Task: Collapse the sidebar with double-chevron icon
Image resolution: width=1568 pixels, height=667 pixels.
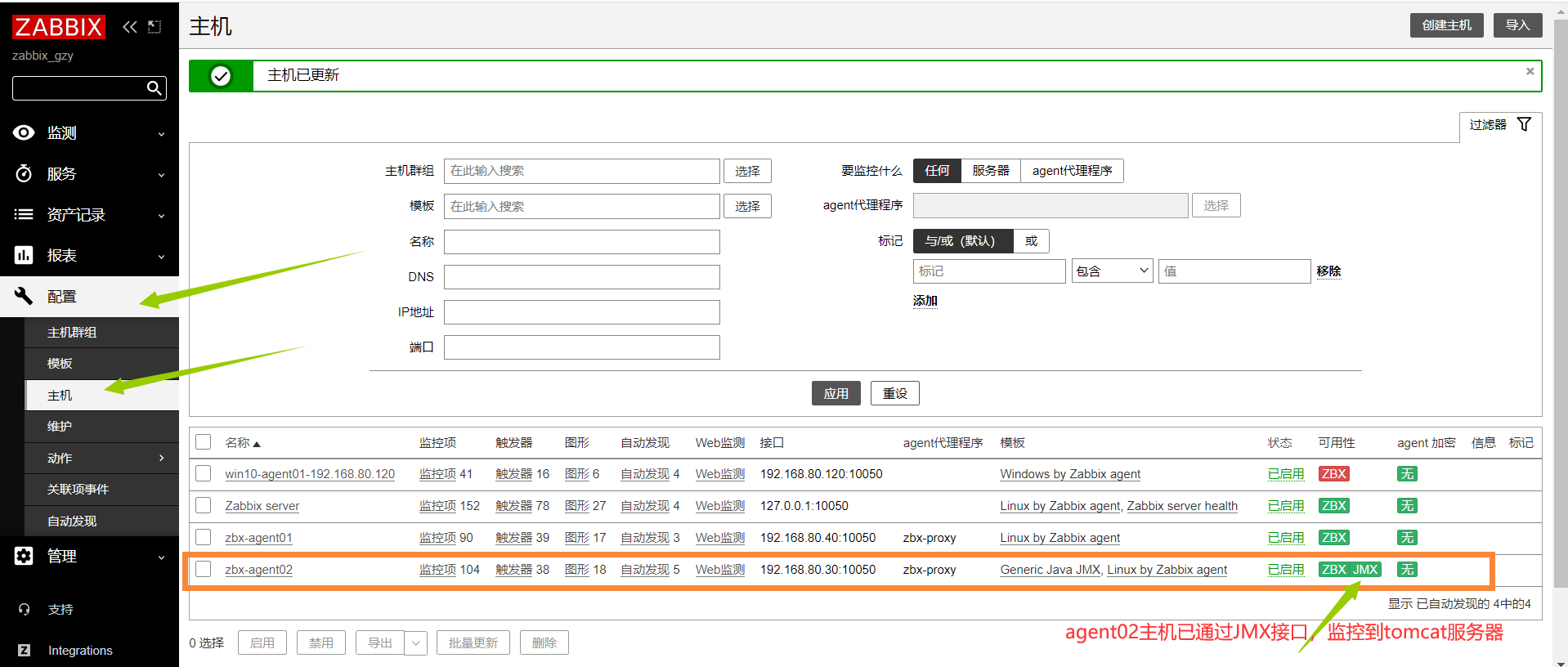Action: [x=129, y=27]
